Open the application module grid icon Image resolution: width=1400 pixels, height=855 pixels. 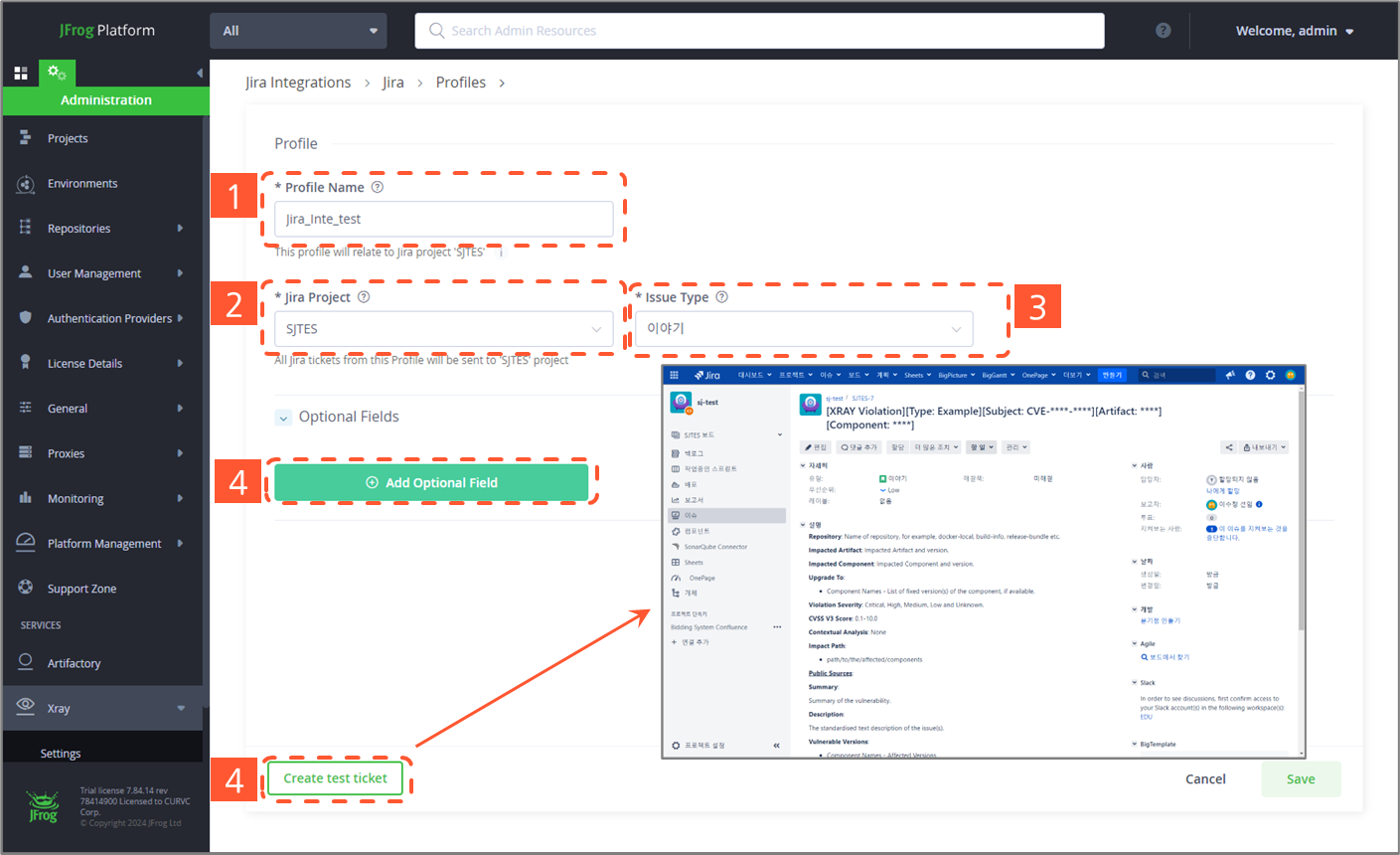(x=20, y=73)
